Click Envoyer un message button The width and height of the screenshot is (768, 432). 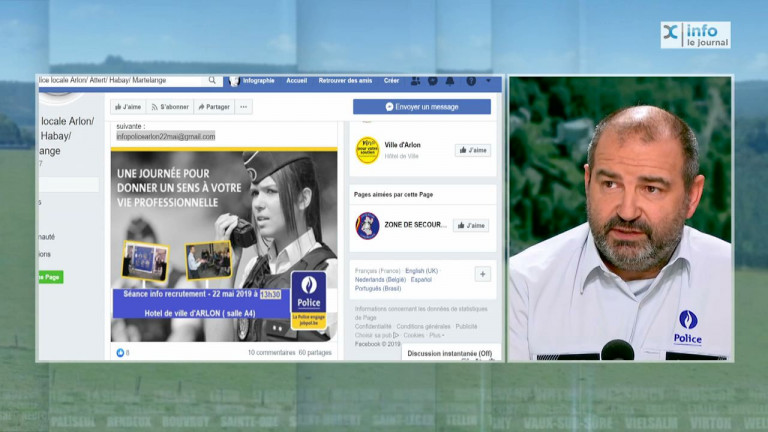point(422,107)
